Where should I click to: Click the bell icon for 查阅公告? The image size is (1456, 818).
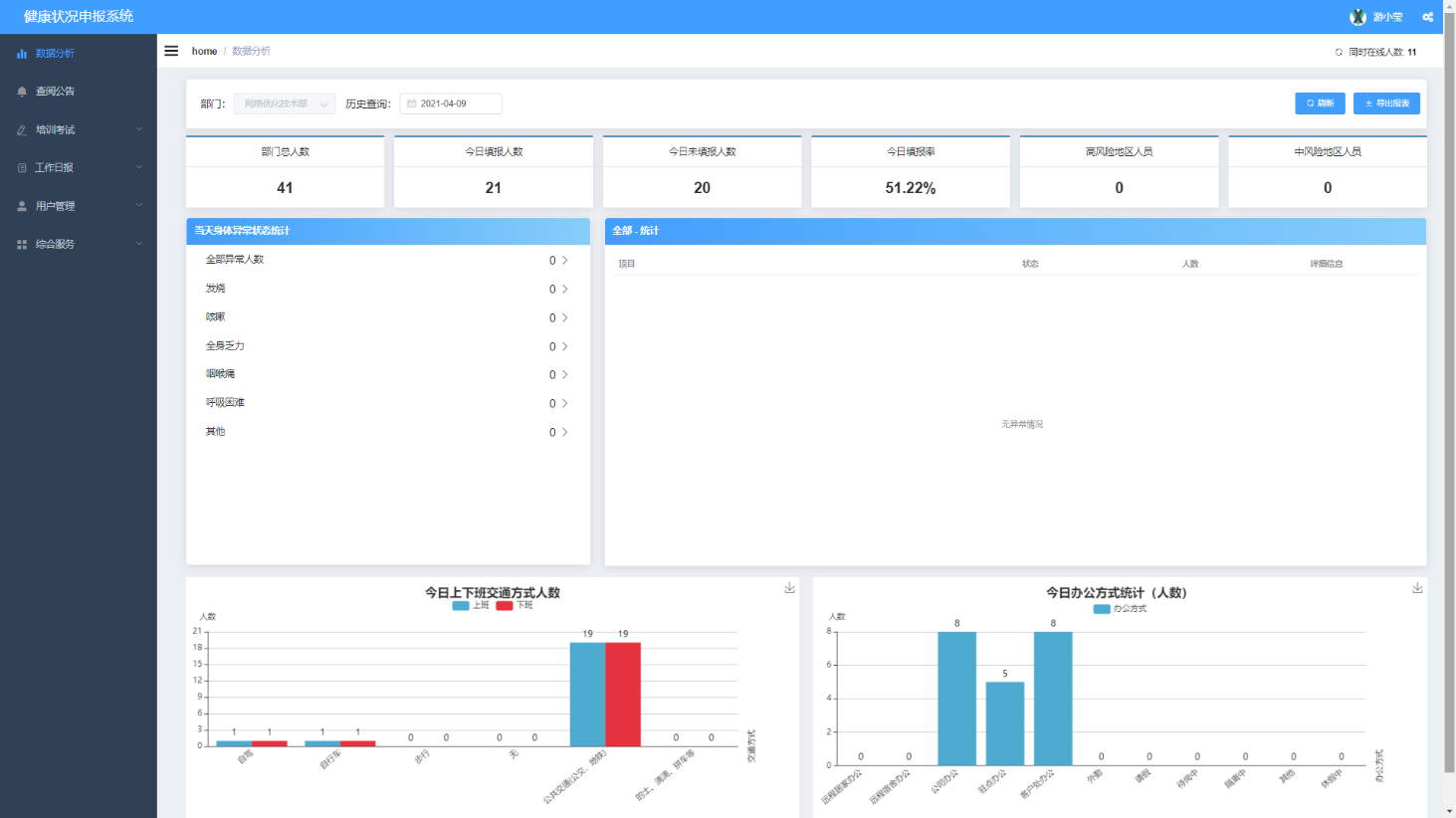tap(22, 92)
